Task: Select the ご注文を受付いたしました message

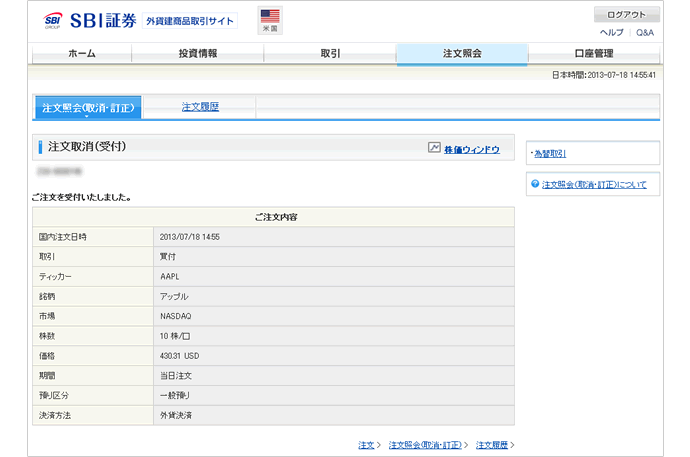Action: pyautogui.click(x=82, y=197)
